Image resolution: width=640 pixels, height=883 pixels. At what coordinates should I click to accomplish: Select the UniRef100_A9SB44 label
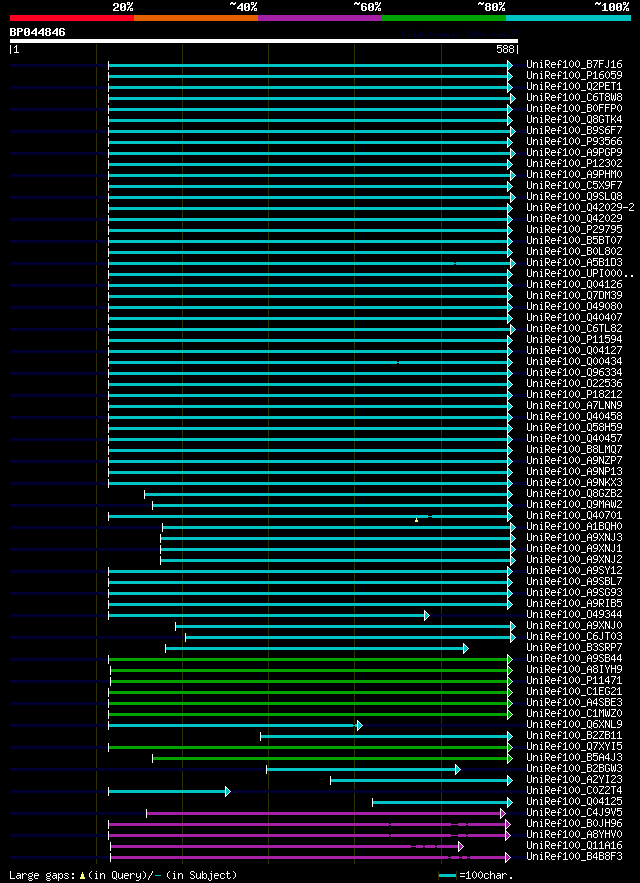[574, 659]
